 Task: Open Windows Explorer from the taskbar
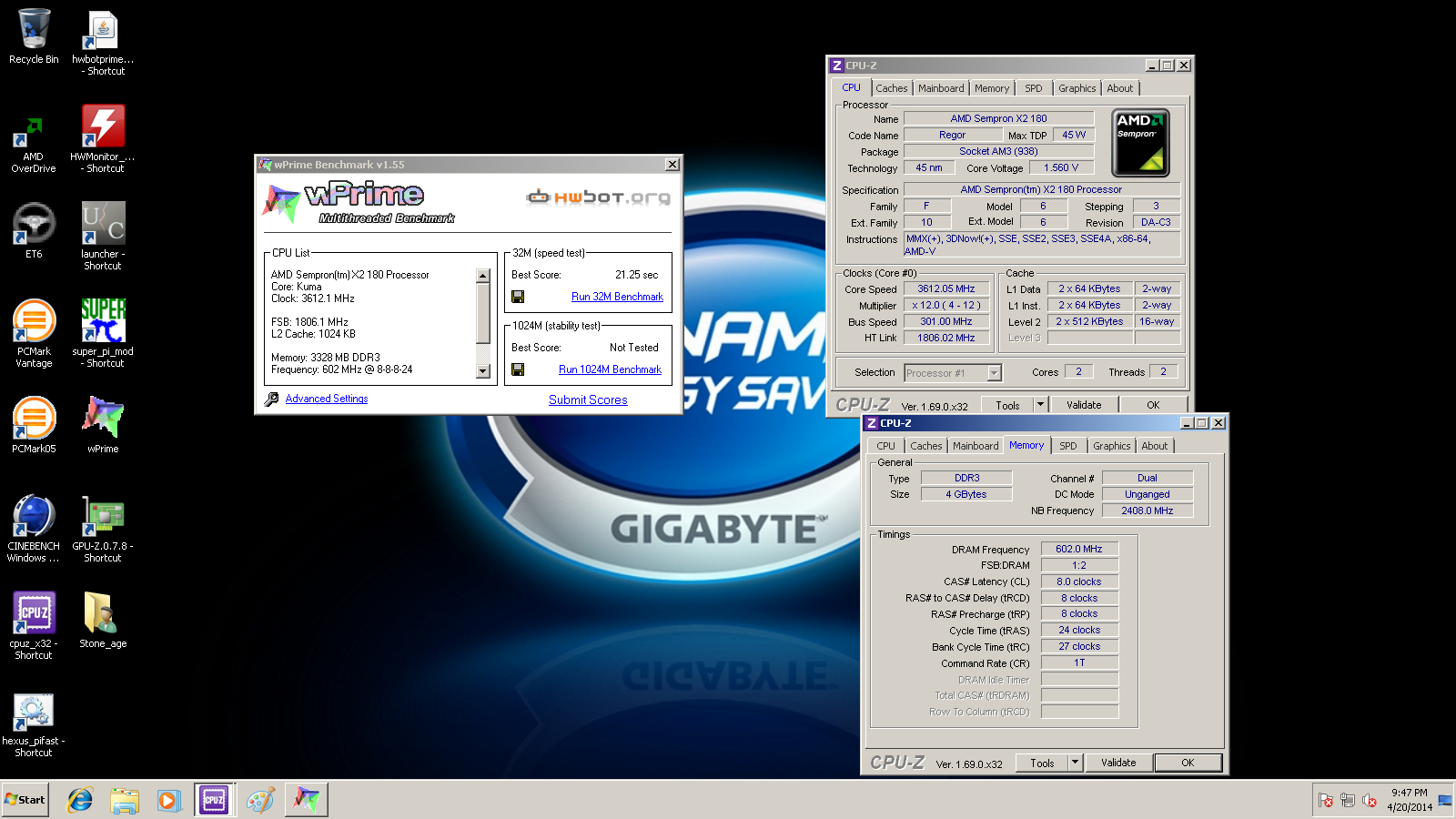(x=125, y=800)
